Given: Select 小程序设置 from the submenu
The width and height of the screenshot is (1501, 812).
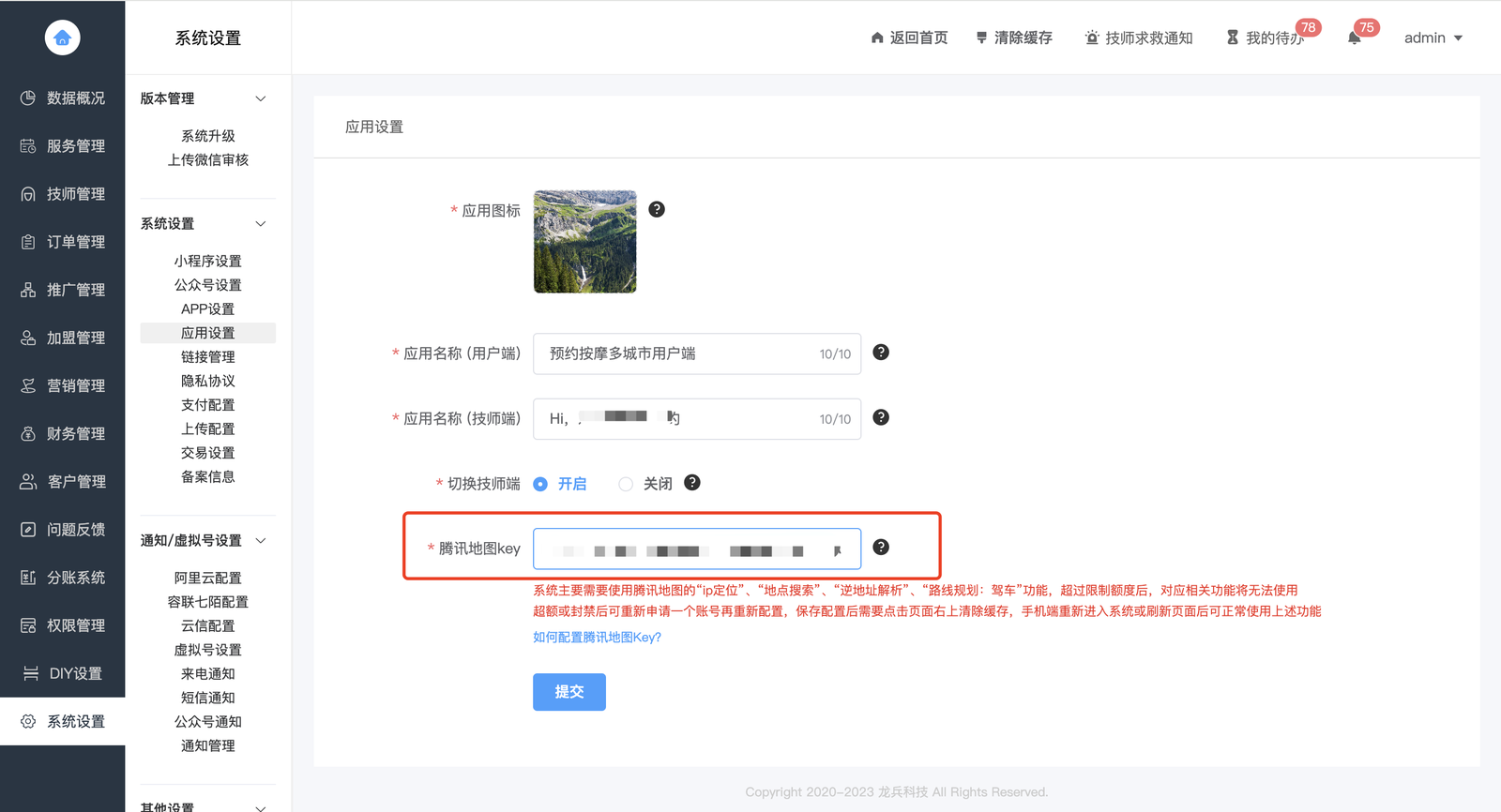Looking at the screenshot, I should tap(207, 261).
